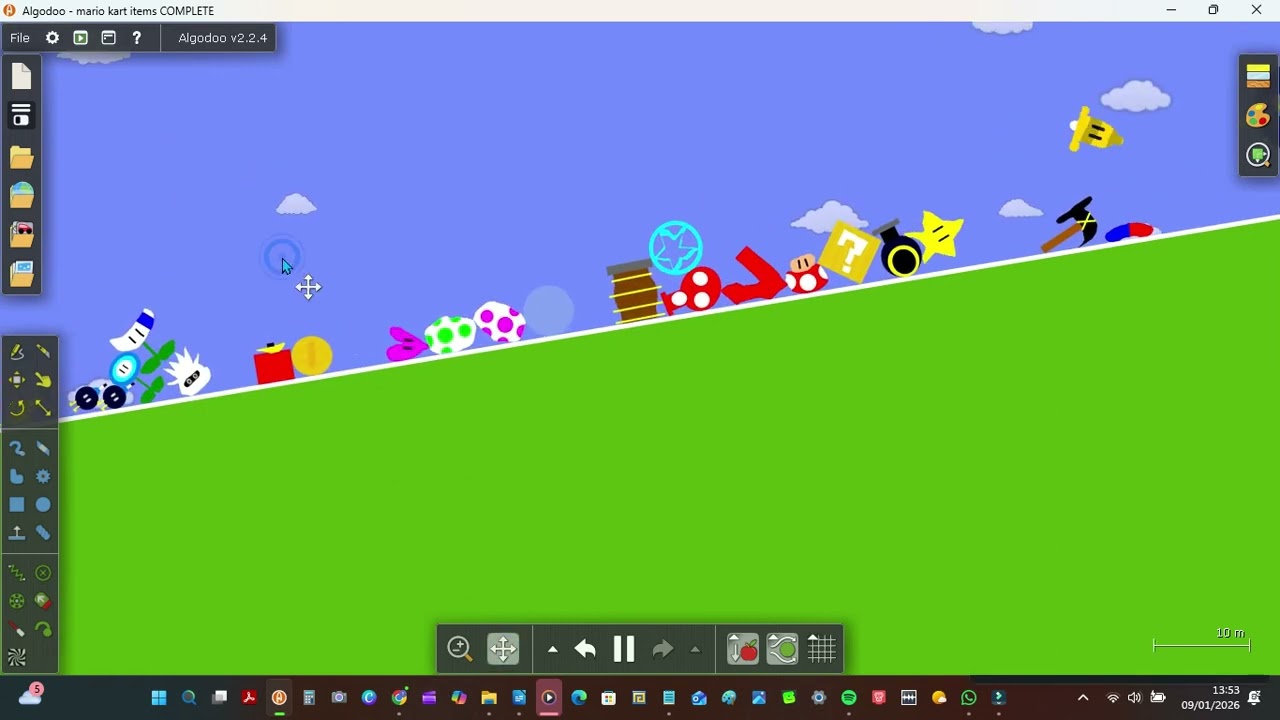The height and width of the screenshot is (720, 1280).
Task: Undo the last action
Action: pyautogui.click(x=585, y=649)
